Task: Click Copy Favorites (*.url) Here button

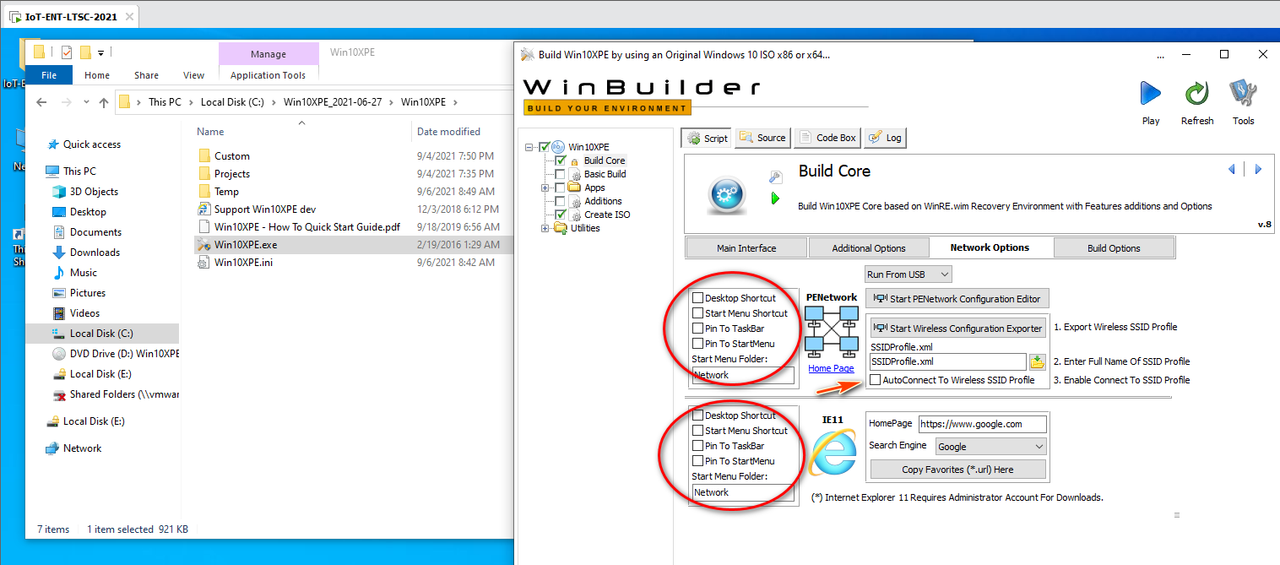Action: tap(958, 469)
